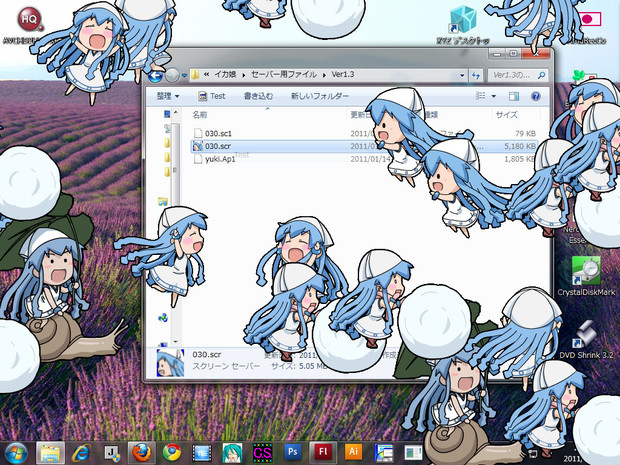Click the change view icon
This screenshot has width=620, height=465.
(x=480, y=96)
